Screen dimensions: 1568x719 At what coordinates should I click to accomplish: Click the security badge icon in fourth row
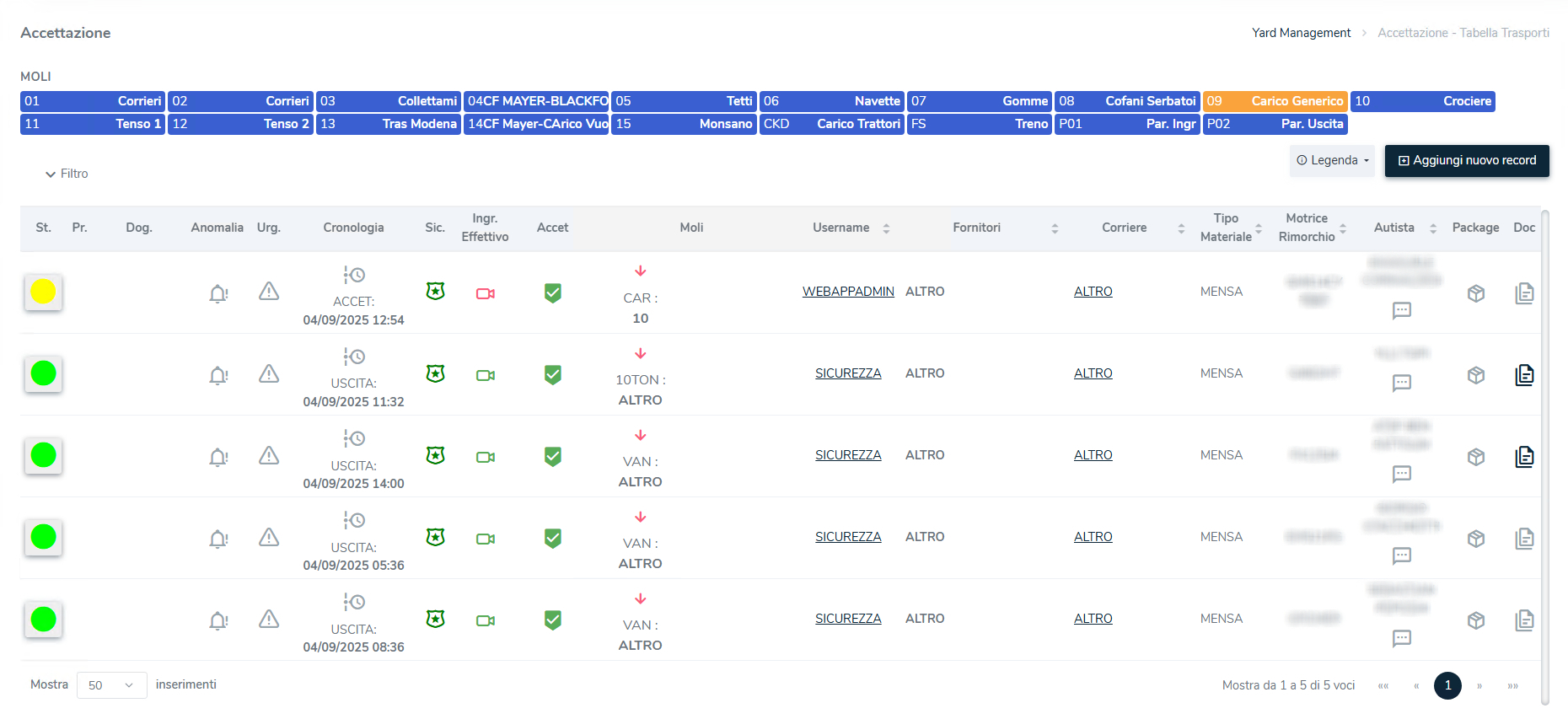(435, 537)
